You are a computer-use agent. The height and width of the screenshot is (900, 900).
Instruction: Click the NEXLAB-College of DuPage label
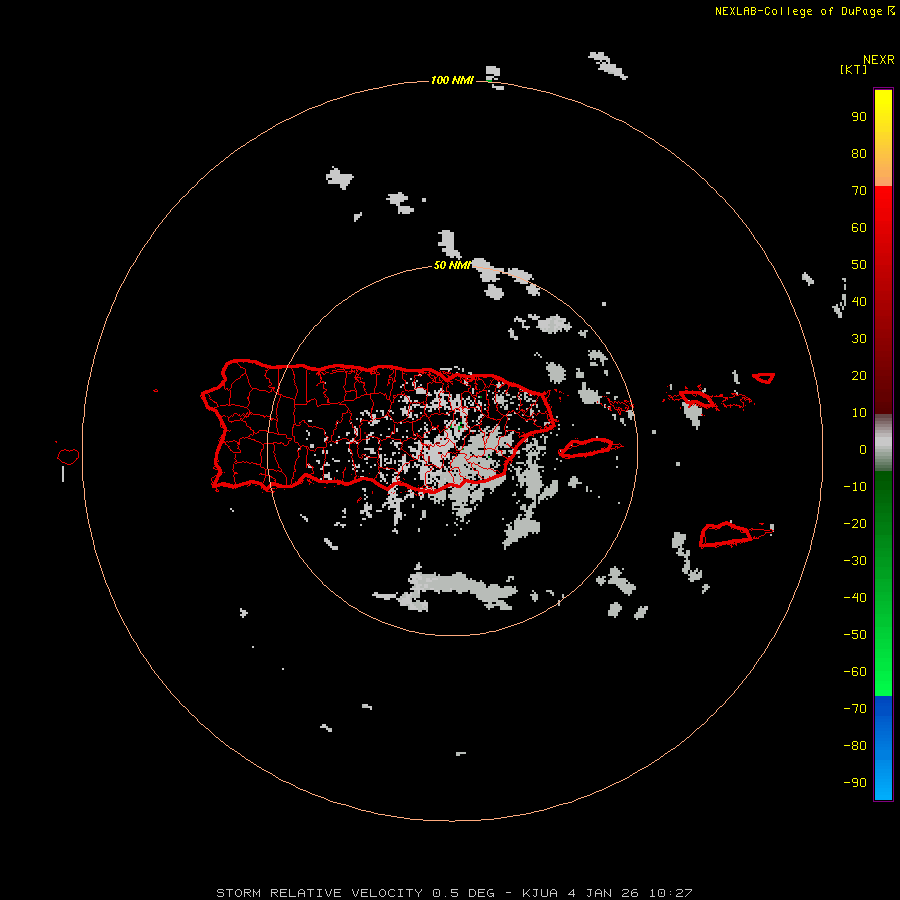pos(798,11)
